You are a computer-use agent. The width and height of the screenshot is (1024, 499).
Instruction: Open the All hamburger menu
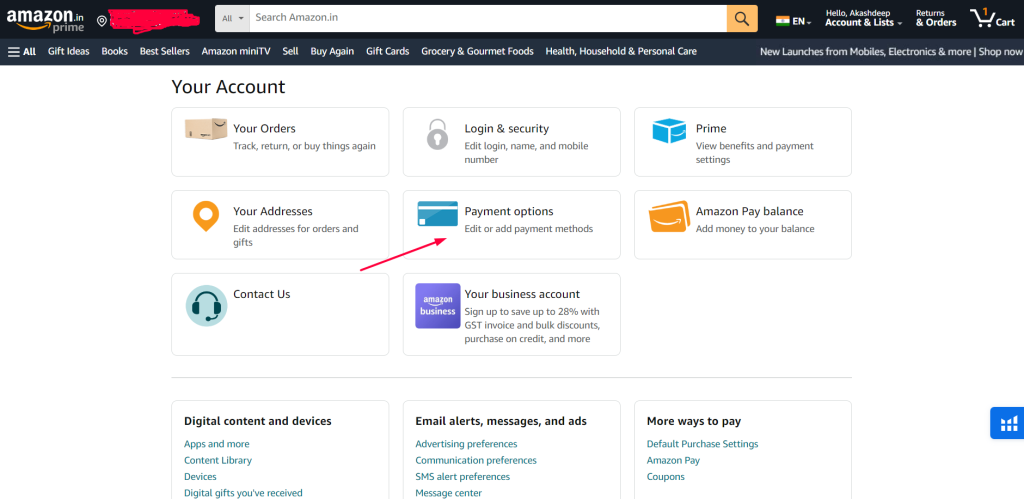click(22, 51)
